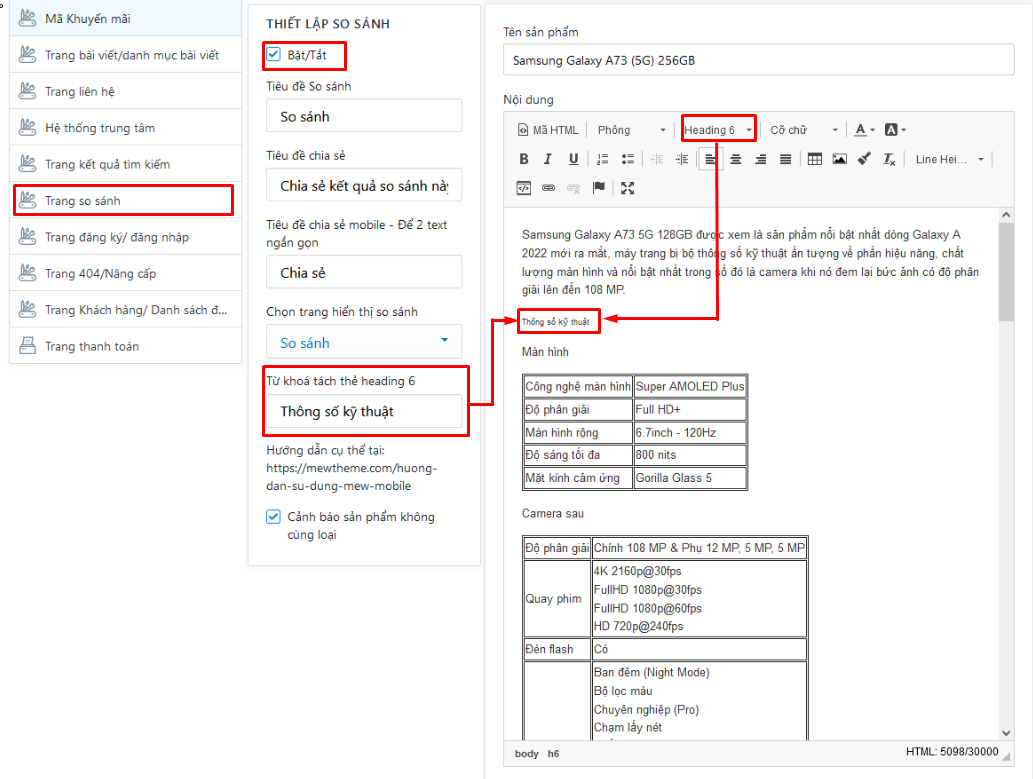Open the mewtheme.com guide link
Viewport: 1033px width, 779px height.
pyautogui.click(x=351, y=476)
